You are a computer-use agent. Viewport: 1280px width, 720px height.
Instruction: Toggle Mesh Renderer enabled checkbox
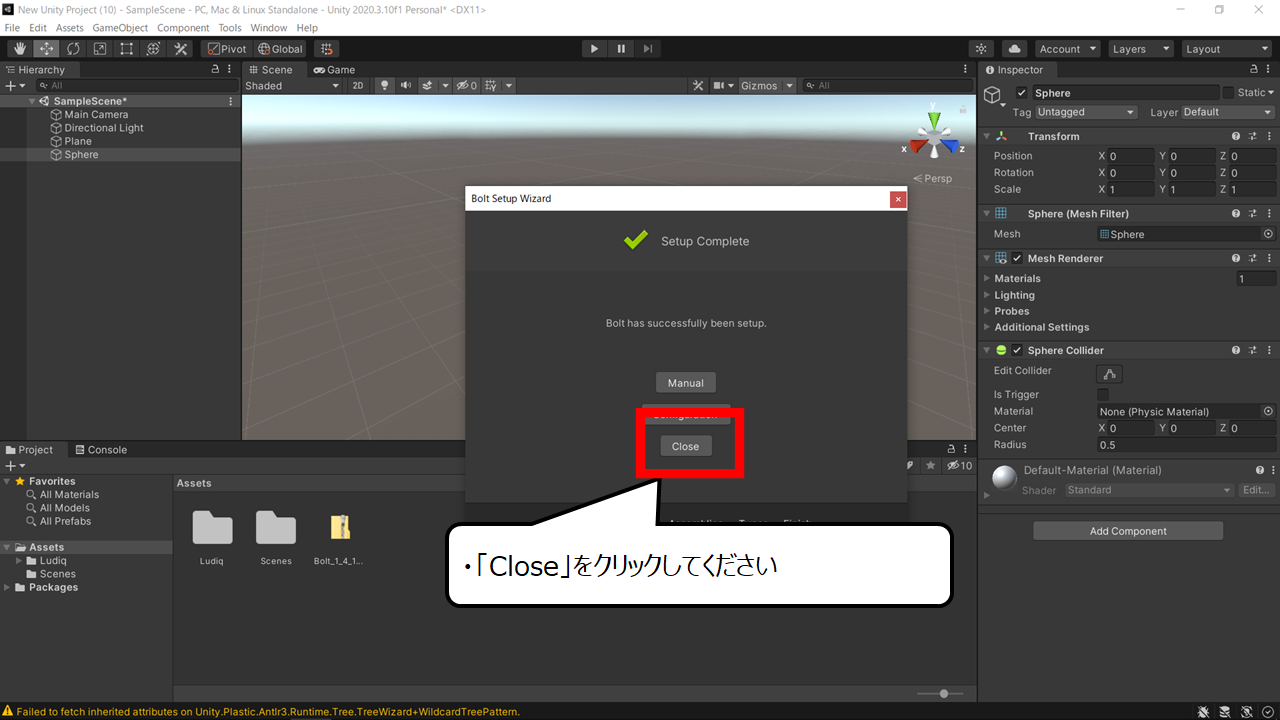[1017, 258]
